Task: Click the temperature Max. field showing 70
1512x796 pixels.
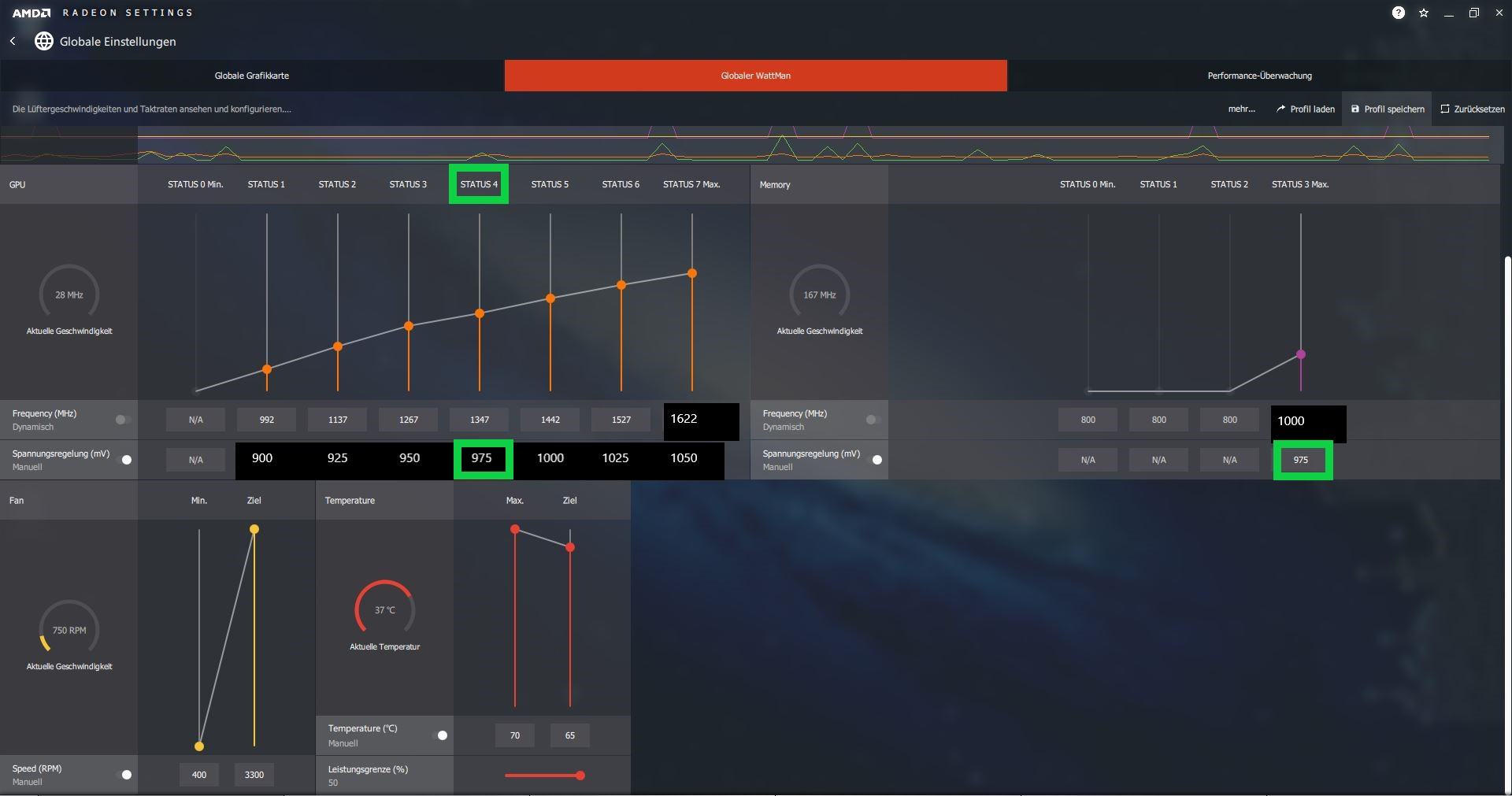Action: tap(515, 735)
